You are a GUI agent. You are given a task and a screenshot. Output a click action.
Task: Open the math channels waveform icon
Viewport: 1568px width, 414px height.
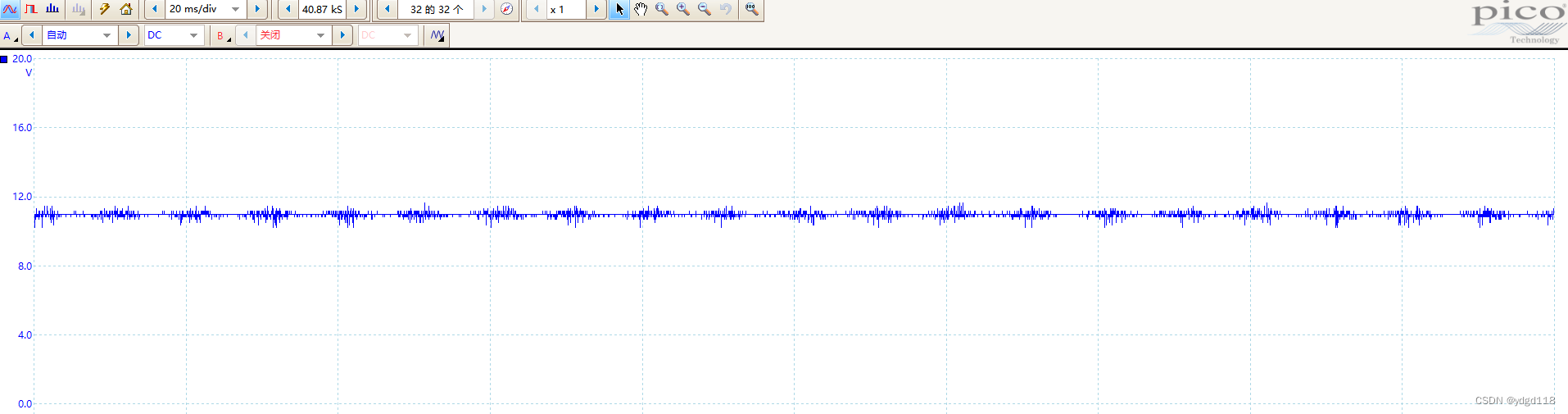[437, 35]
